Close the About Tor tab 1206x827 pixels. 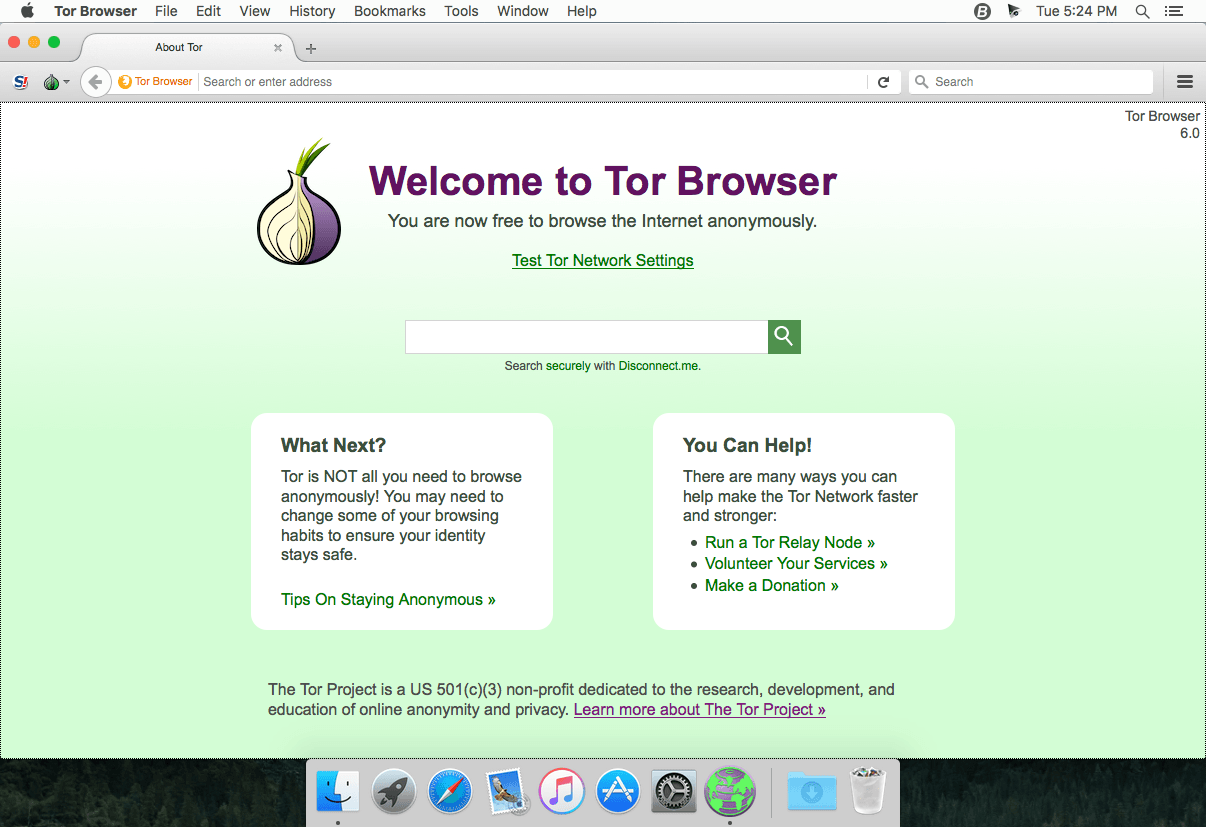[x=278, y=47]
